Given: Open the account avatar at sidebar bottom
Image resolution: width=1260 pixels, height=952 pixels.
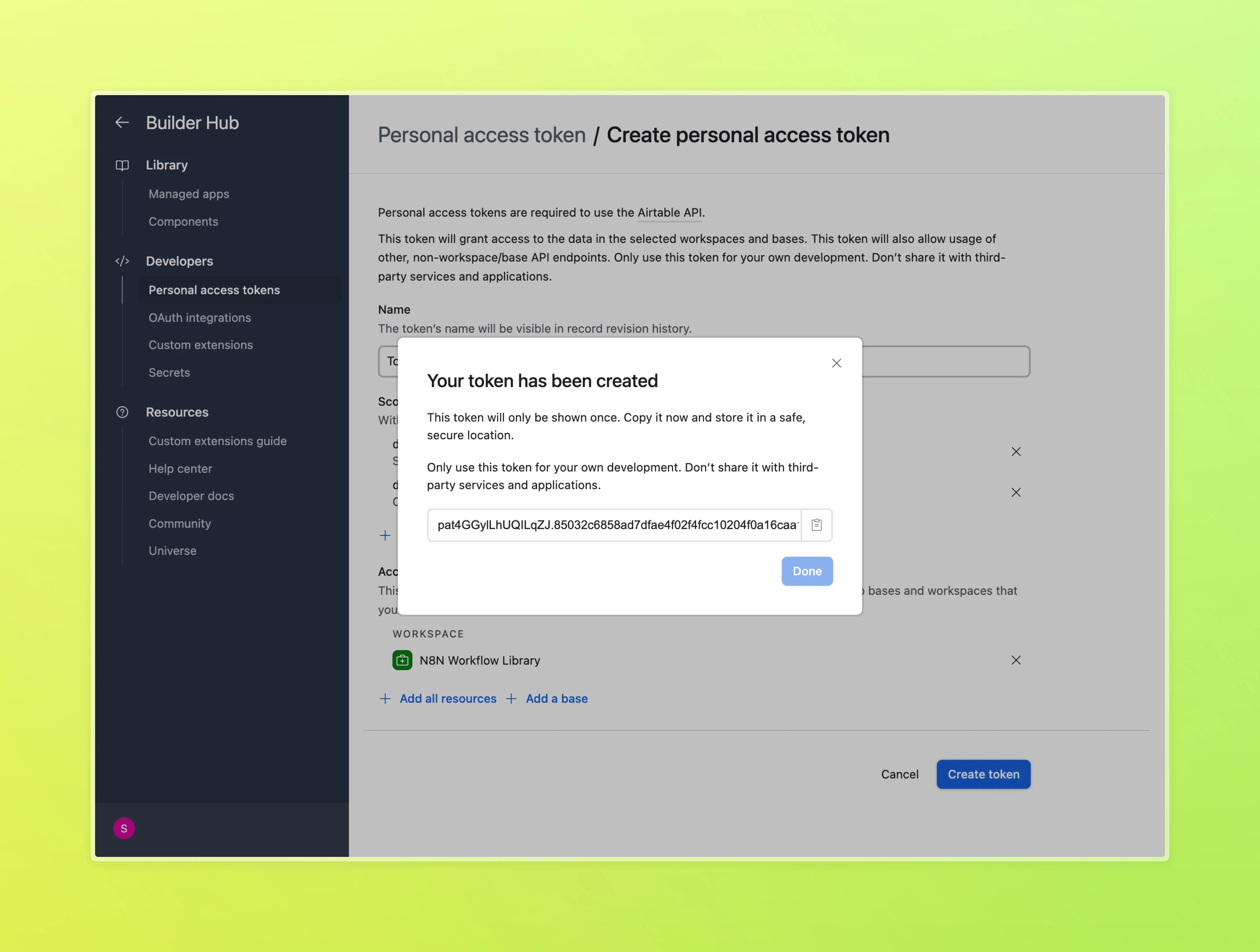Looking at the screenshot, I should coord(124,828).
